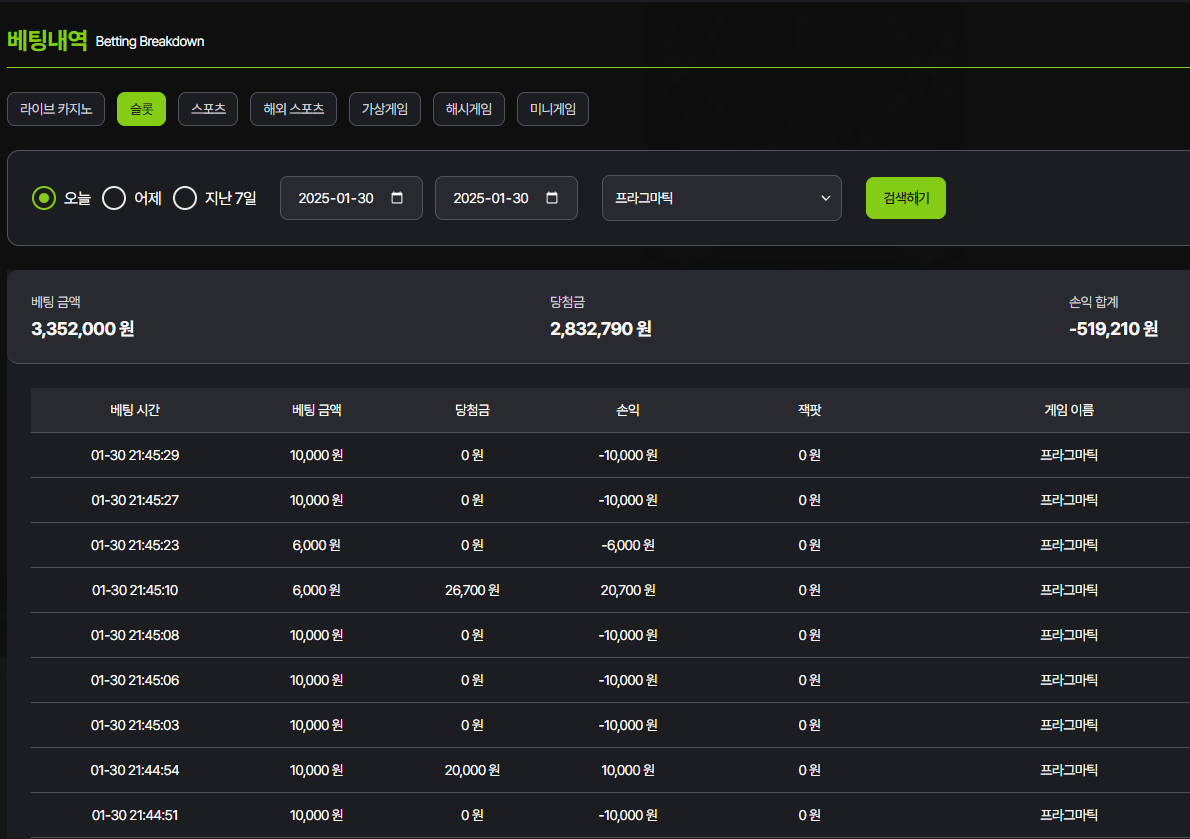1190x839 pixels.
Task: Click the start date 2025-01-30 input field
Action: (x=351, y=198)
